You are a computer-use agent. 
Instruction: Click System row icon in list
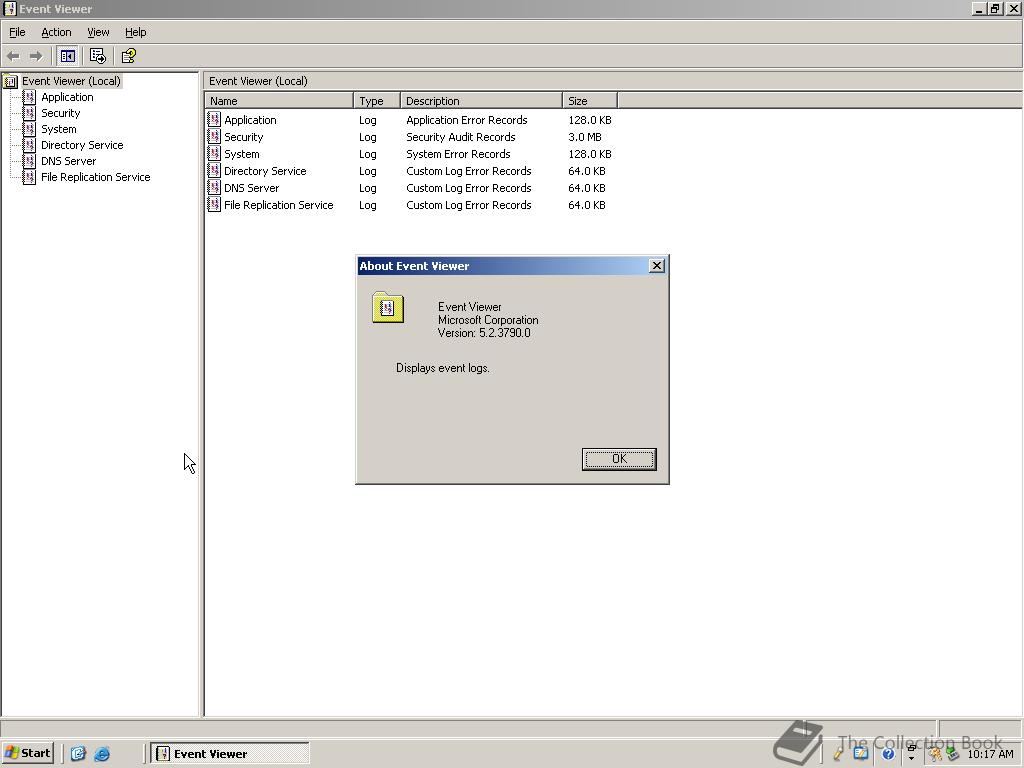214,153
